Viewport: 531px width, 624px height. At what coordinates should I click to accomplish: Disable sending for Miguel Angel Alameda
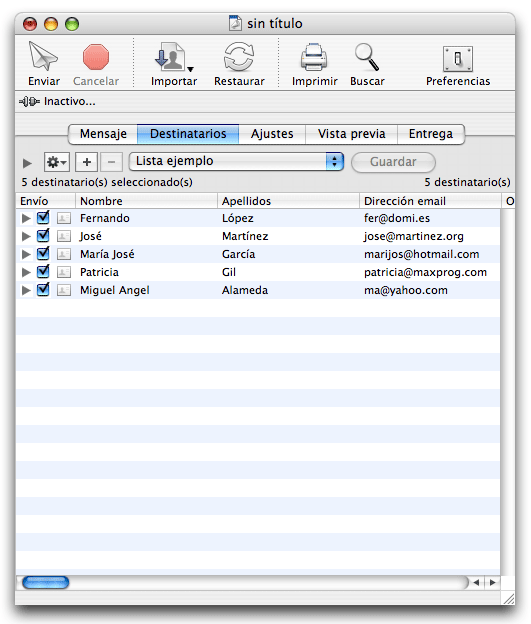click(43, 290)
